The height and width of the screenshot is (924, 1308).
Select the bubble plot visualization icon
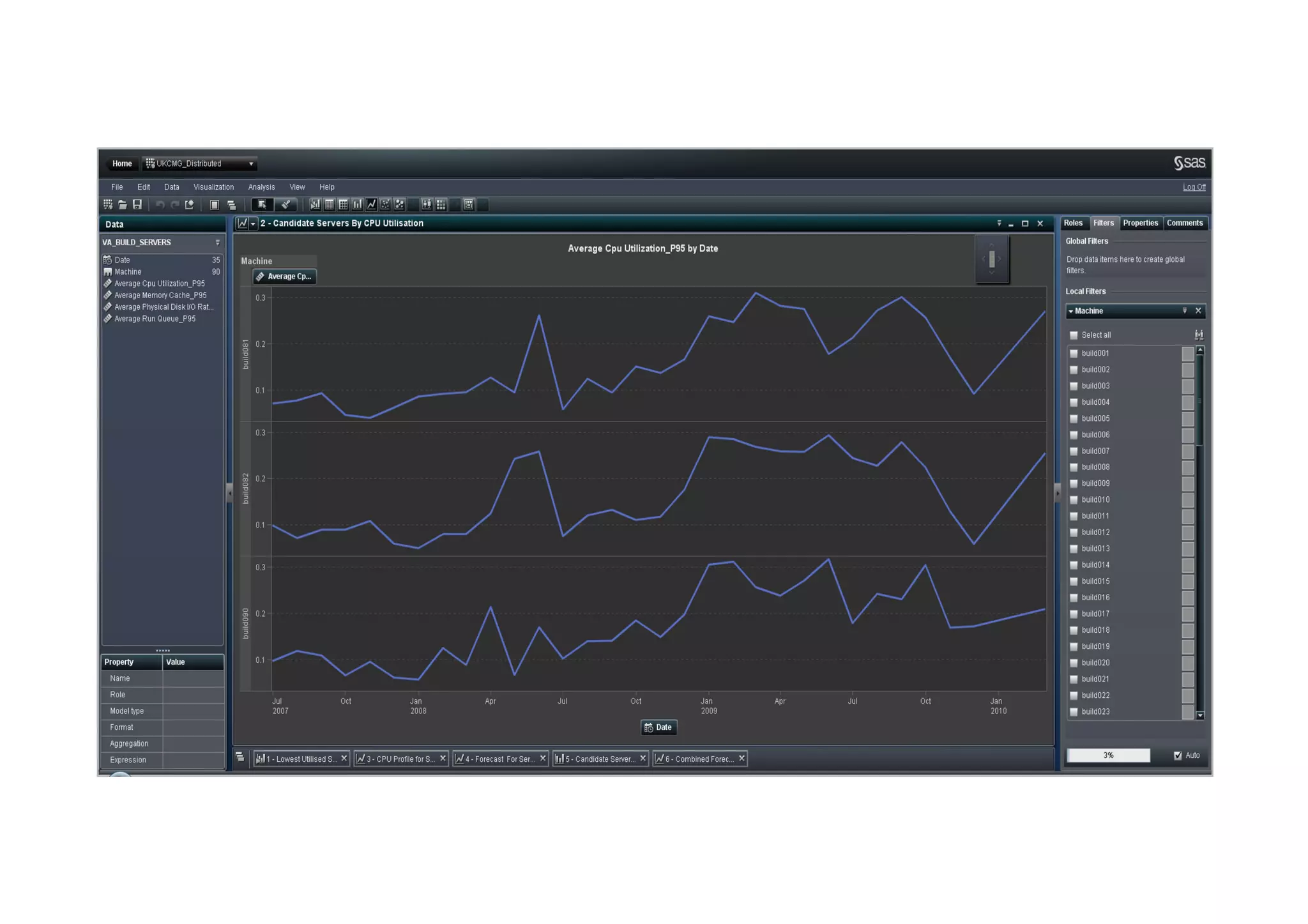[400, 205]
